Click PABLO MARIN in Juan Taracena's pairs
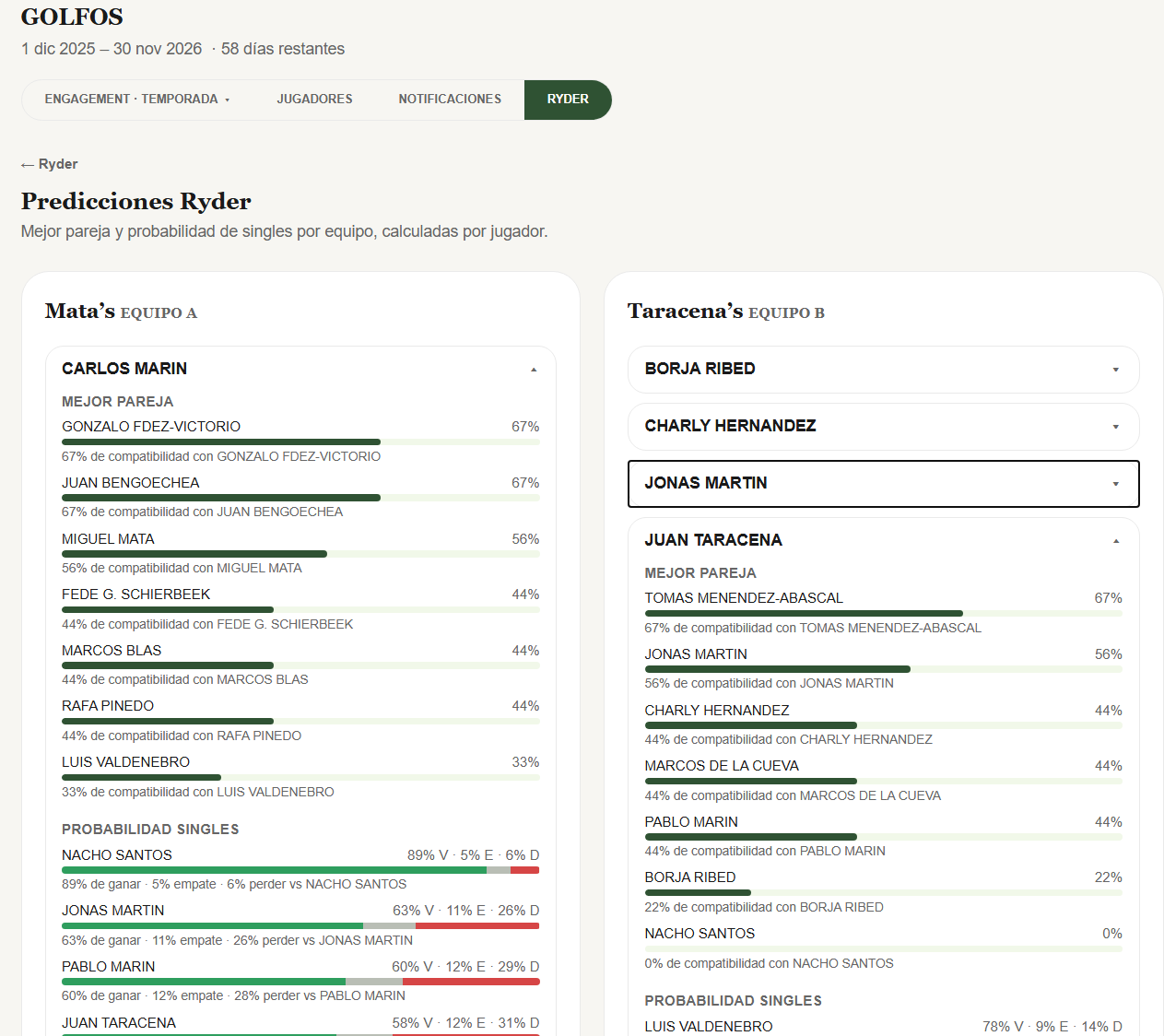Viewport: 1164px width, 1036px height. pos(691,822)
